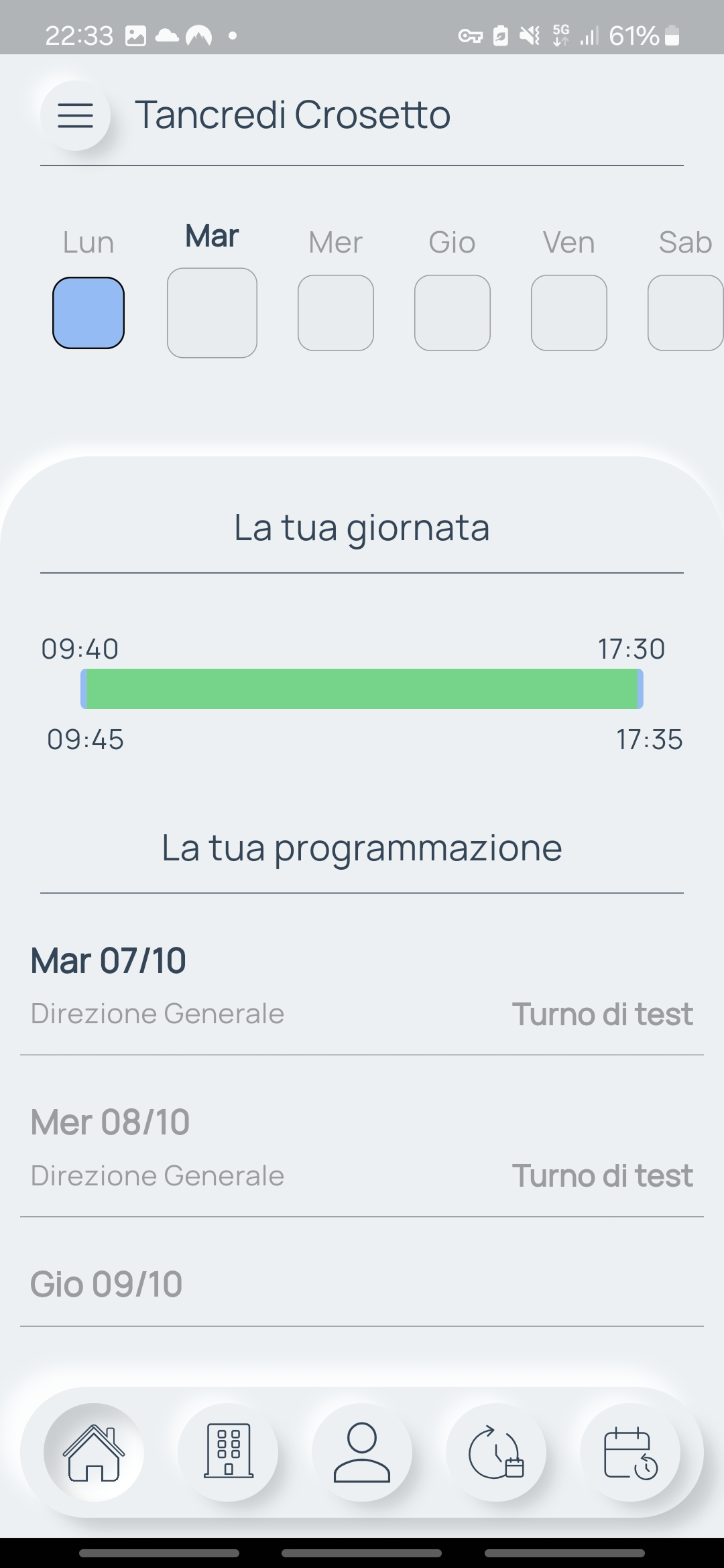Select the Mer day box
Screen dimensions: 724x1568
(336, 313)
